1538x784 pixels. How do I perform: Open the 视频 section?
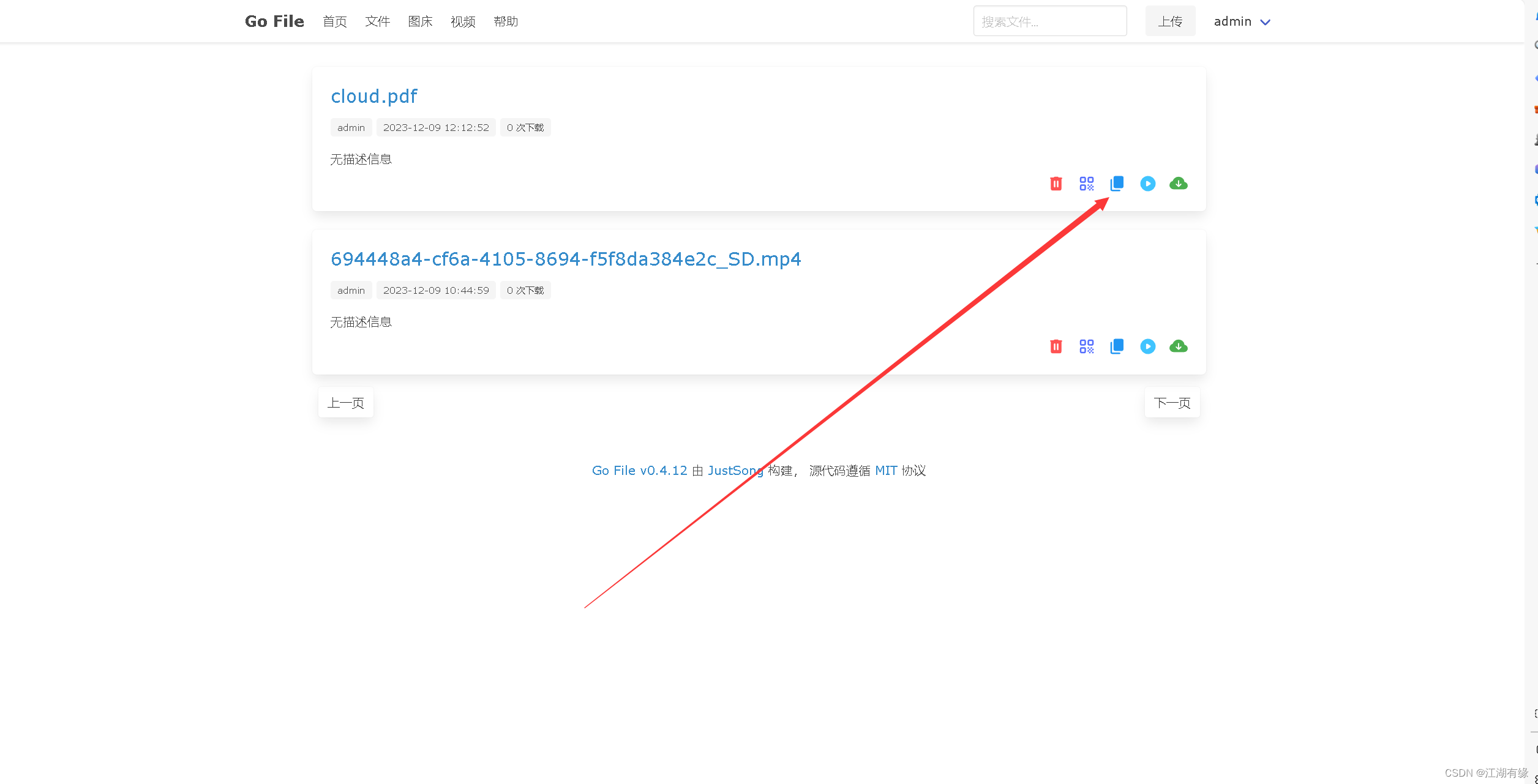coord(463,21)
